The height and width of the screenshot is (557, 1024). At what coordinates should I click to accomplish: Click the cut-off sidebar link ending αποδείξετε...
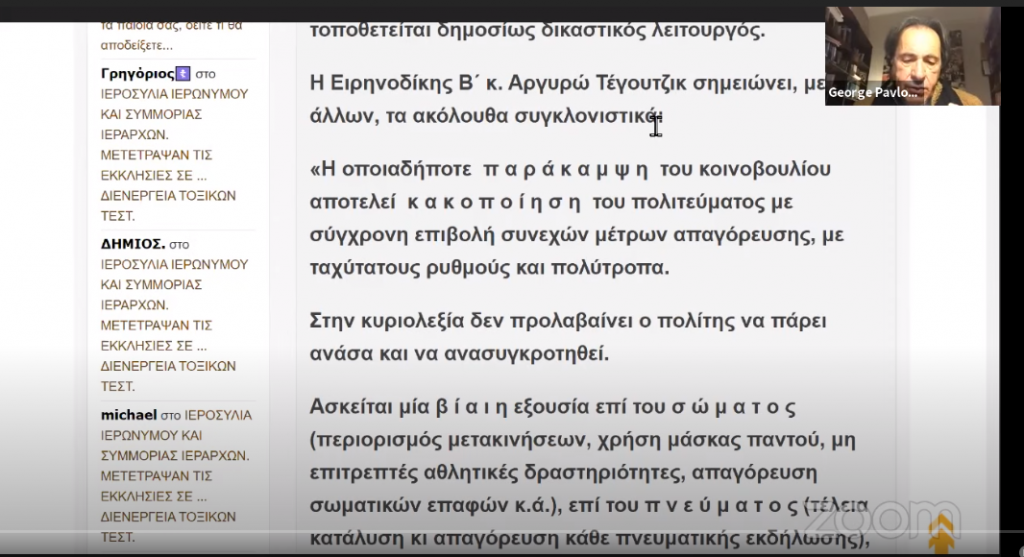(171, 36)
